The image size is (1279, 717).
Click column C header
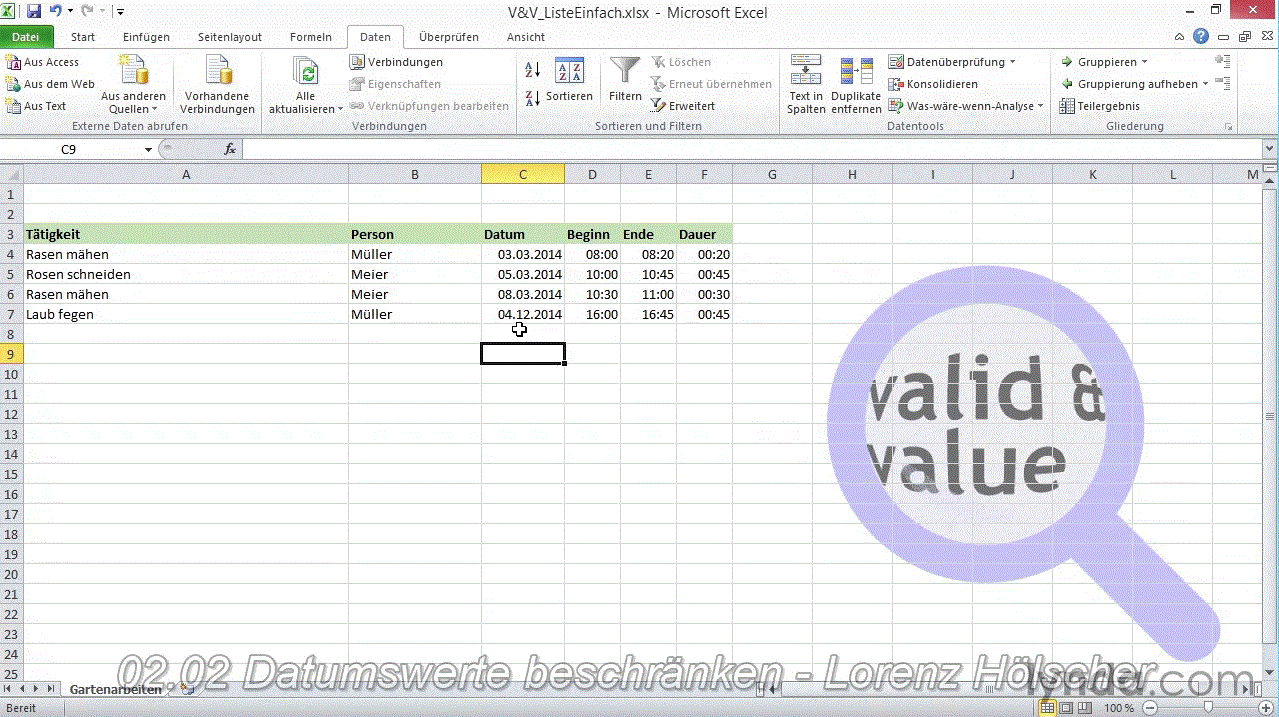(x=523, y=174)
